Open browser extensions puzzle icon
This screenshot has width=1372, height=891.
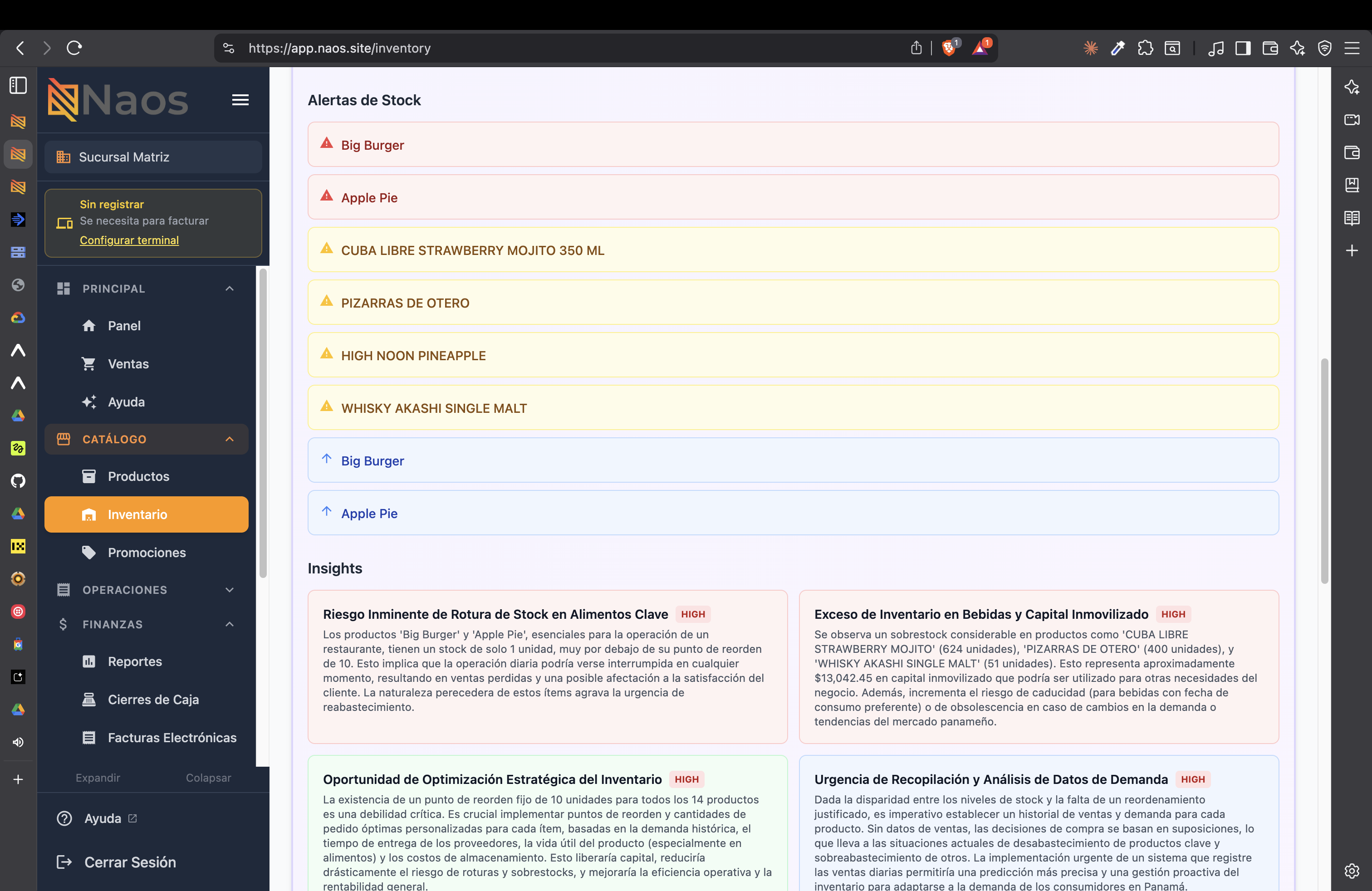(1146, 48)
